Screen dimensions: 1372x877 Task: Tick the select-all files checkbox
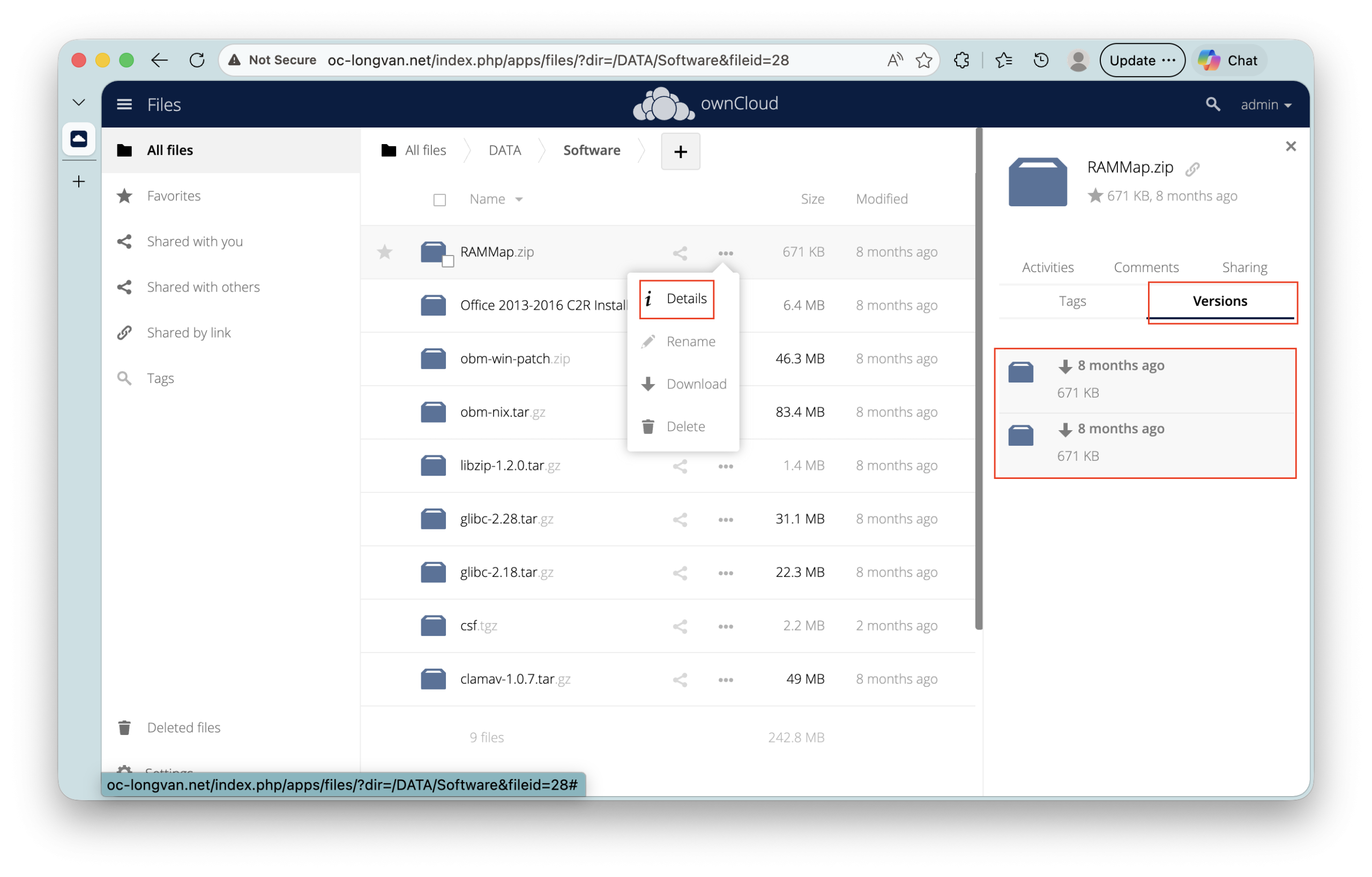tap(439, 200)
